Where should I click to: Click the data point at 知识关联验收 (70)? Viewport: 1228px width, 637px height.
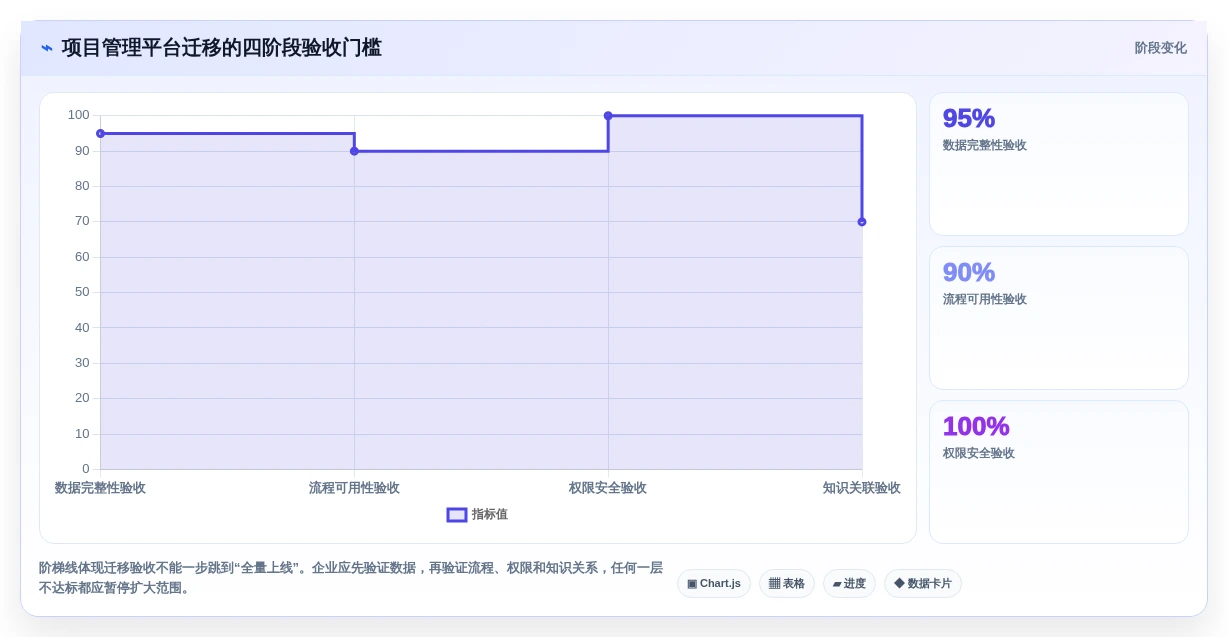862,222
